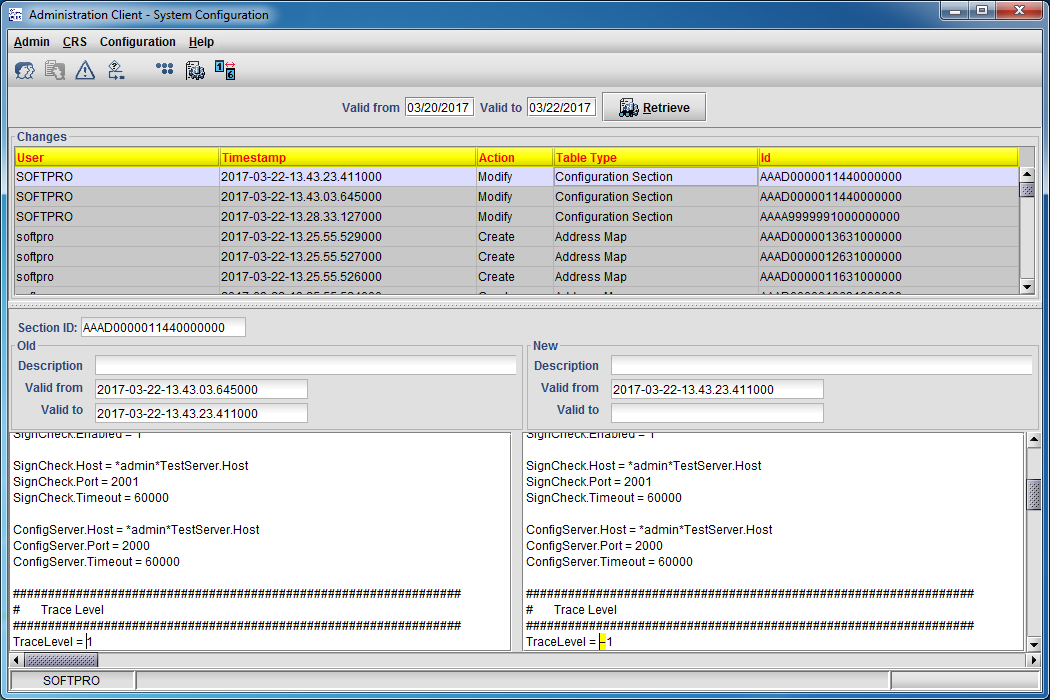Image resolution: width=1050 pixels, height=700 pixels.
Task: Click the documents copy toolbar icon
Action: point(55,70)
